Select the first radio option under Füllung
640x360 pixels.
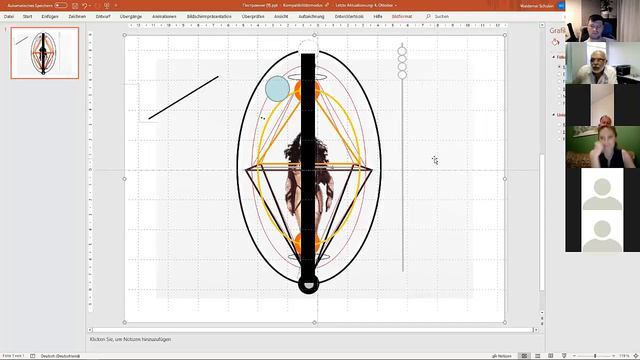pos(560,67)
